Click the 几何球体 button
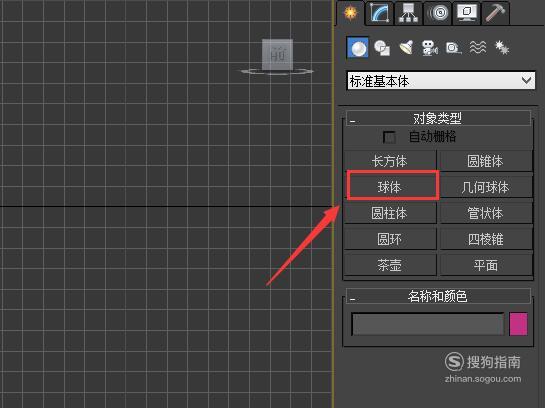545x408 pixels. point(486,187)
